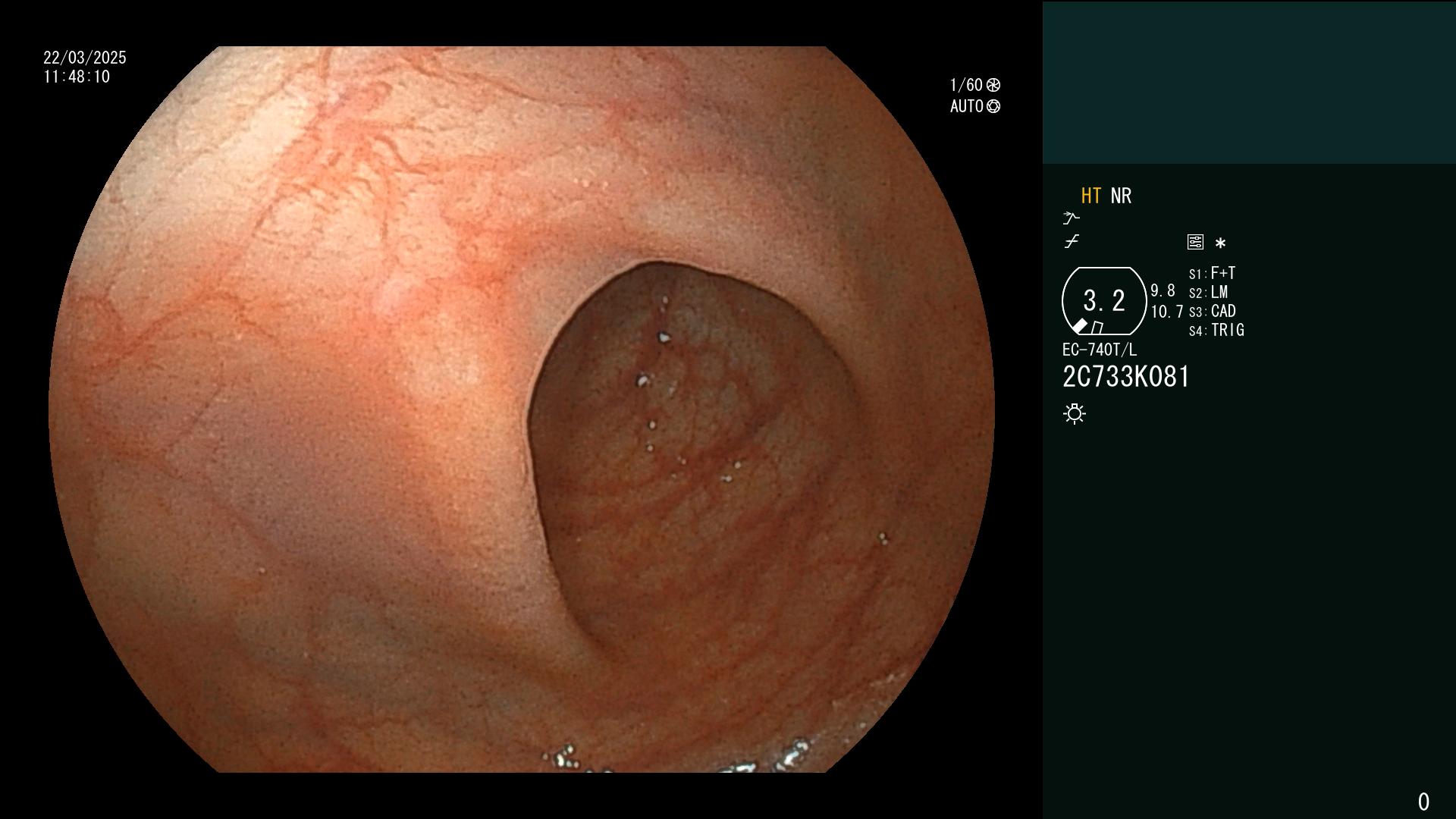Click the outlined channel marker in scope diagram

[x=1097, y=328]
